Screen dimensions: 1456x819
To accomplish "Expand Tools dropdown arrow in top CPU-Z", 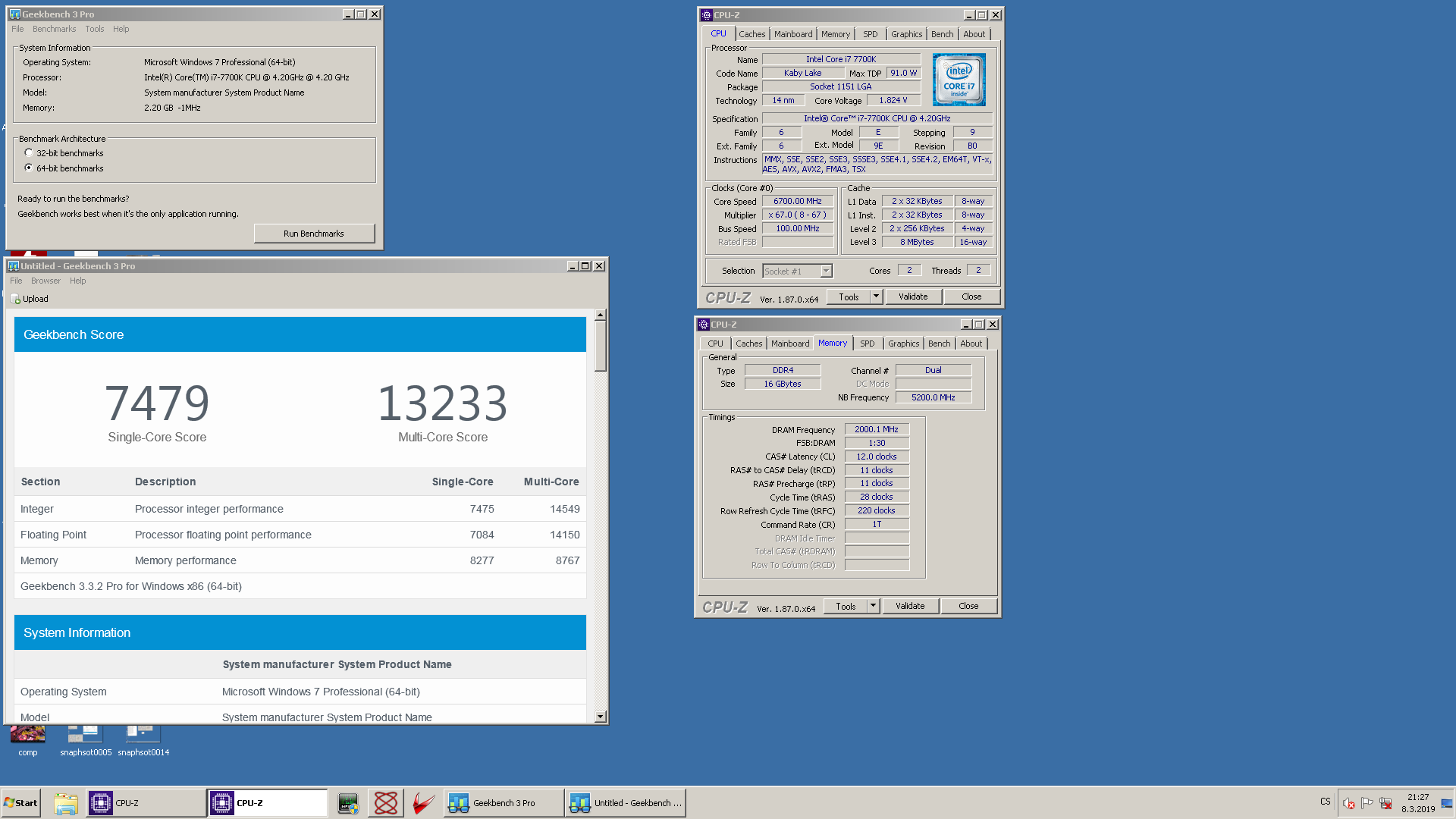I will [x=876, y=297].
